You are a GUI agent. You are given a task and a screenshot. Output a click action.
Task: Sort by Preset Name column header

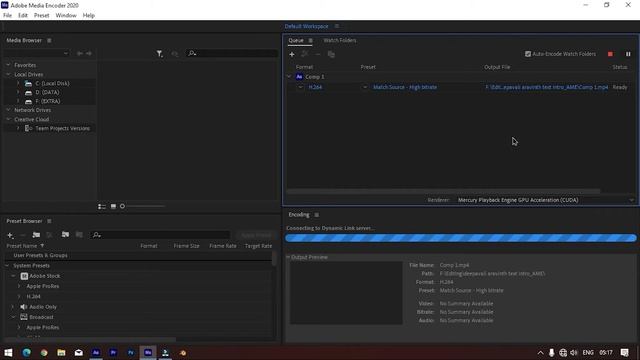pyautogui.click(x=22, y=246)
